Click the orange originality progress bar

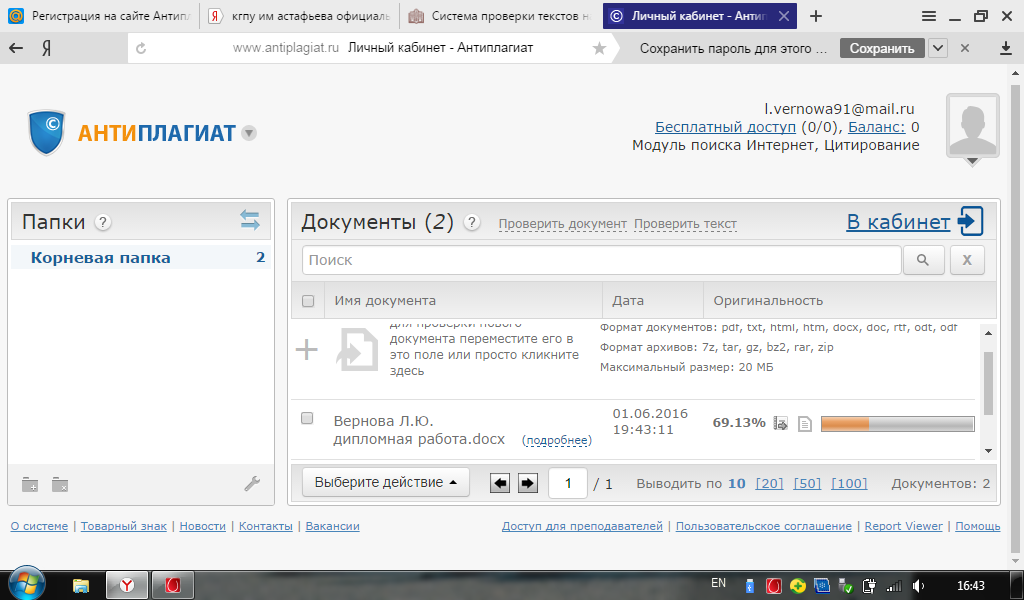(x=896, y=424)
